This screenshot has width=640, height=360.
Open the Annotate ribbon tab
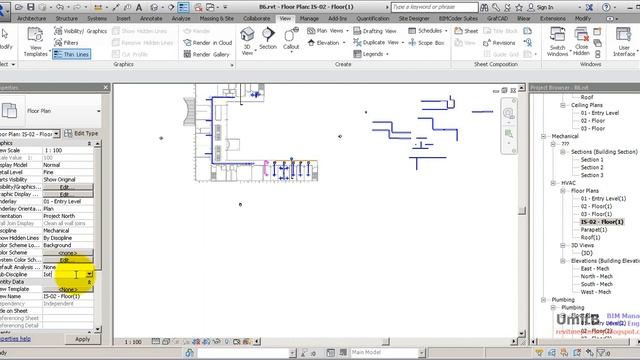pos(151,18)
